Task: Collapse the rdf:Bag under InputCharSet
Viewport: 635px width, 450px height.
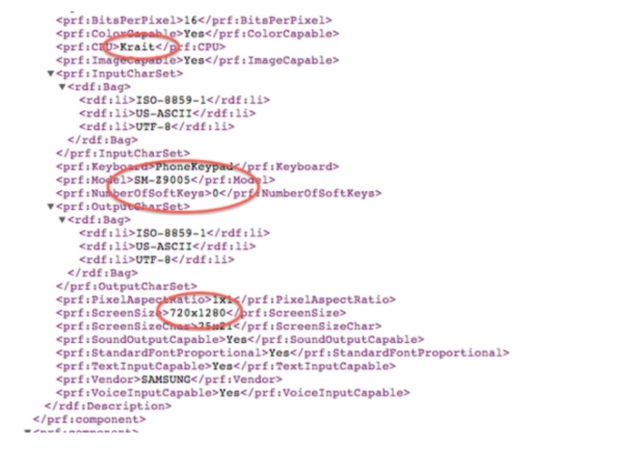Action: (x=62, y=87)
